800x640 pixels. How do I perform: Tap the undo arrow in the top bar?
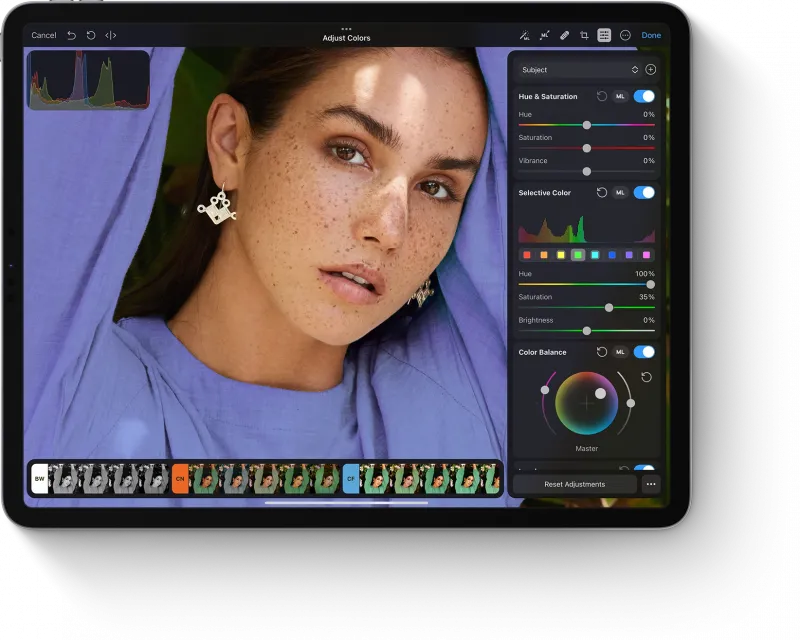(x=71, y=35)
